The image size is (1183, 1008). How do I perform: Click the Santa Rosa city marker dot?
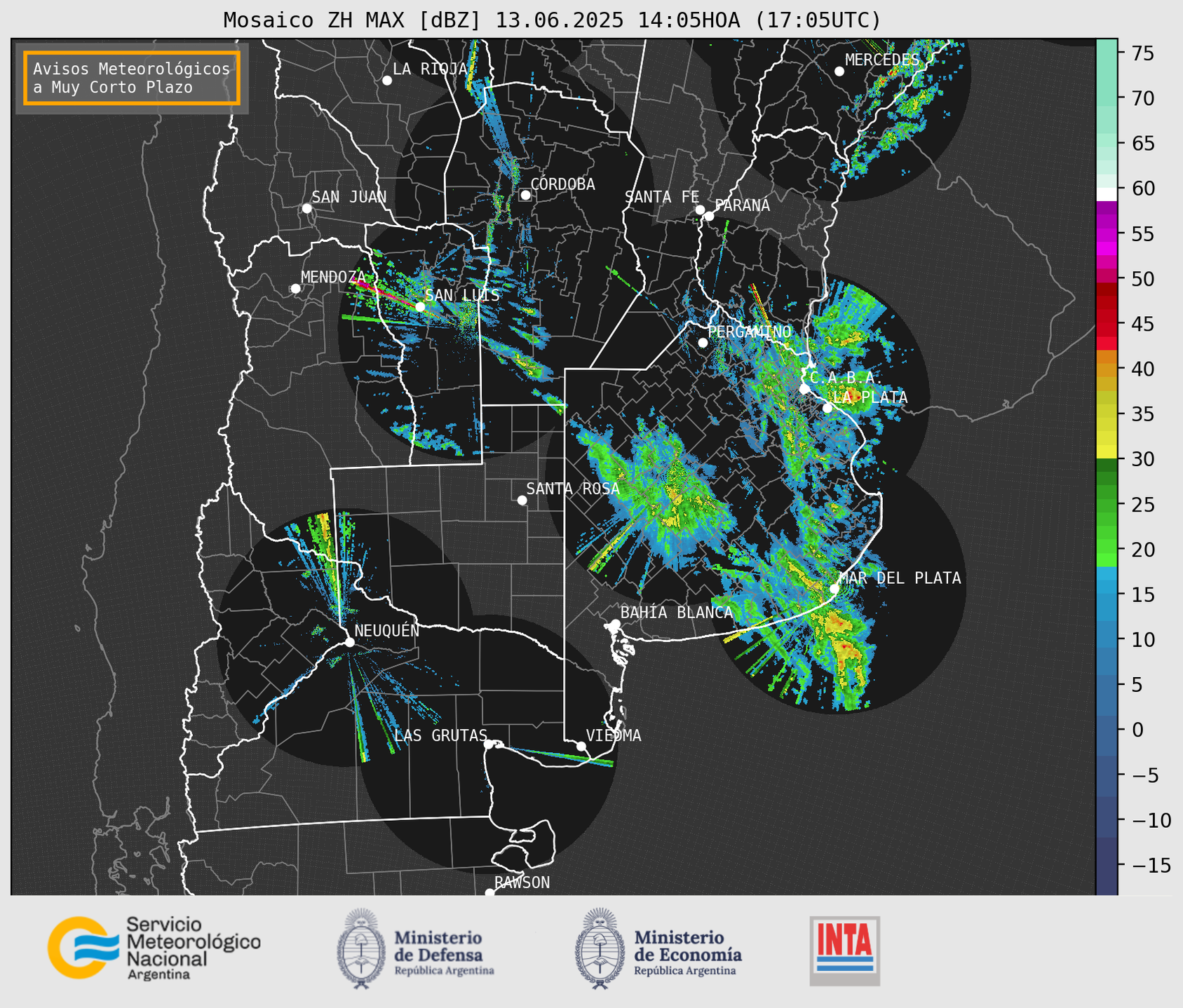click(x=522, y=500)
